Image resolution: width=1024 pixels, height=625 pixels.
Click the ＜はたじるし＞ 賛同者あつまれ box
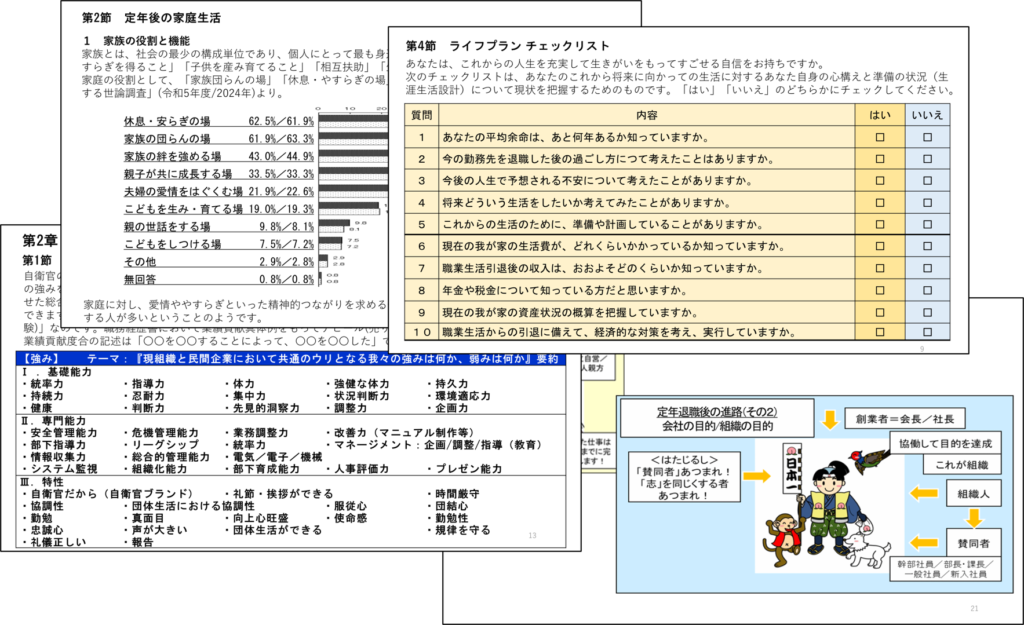click(x=684, y=477)
